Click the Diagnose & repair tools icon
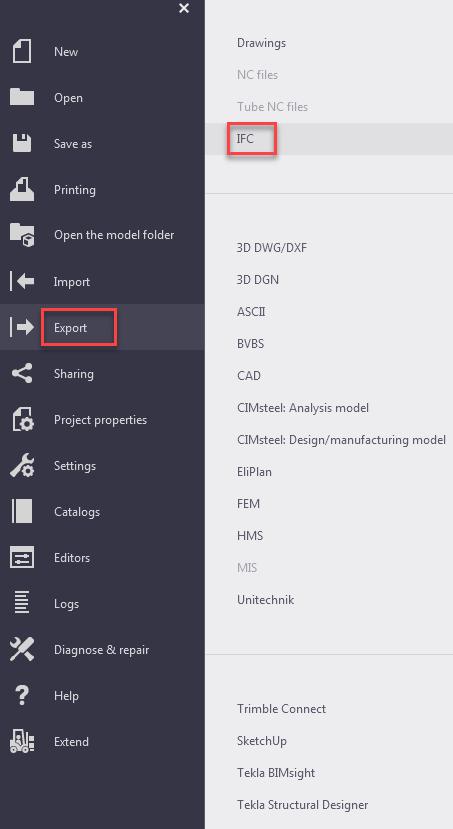This screenshot has height=829, width=453. 22,650
